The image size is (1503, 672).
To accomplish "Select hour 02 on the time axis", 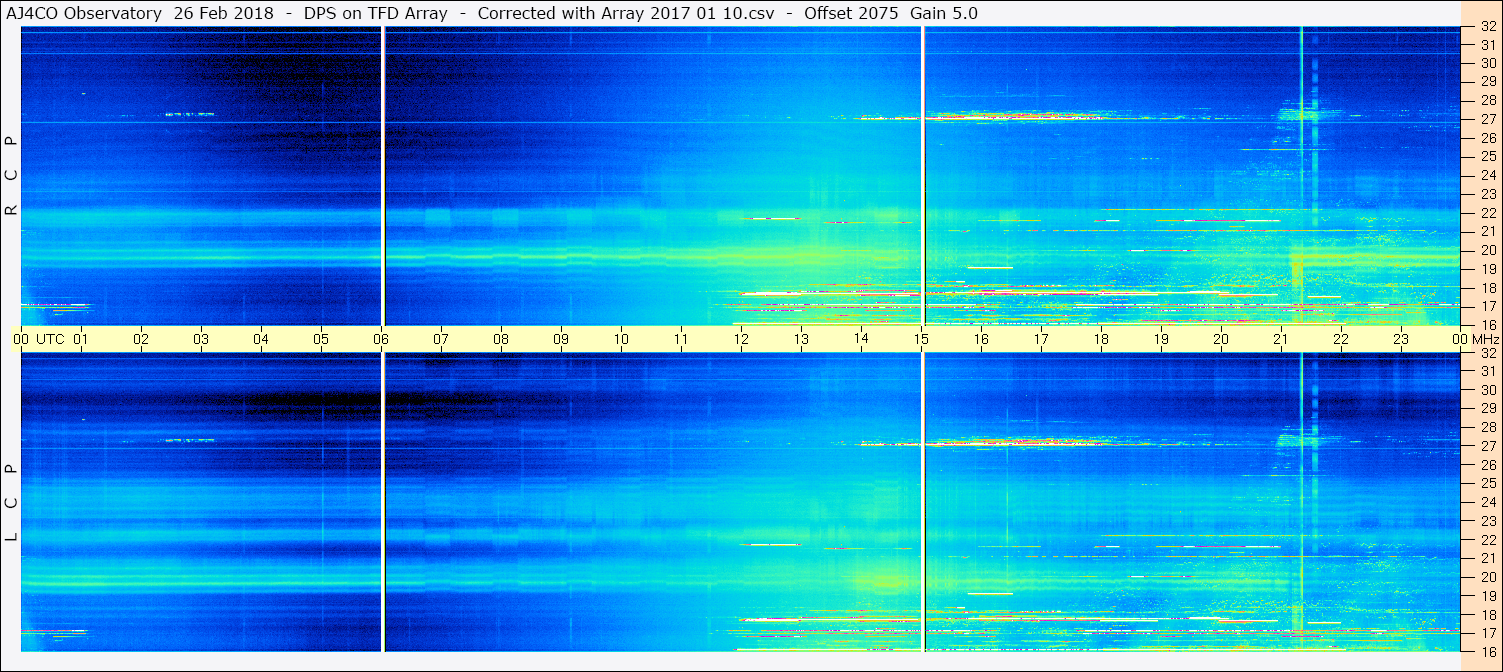I will (141, 339).
